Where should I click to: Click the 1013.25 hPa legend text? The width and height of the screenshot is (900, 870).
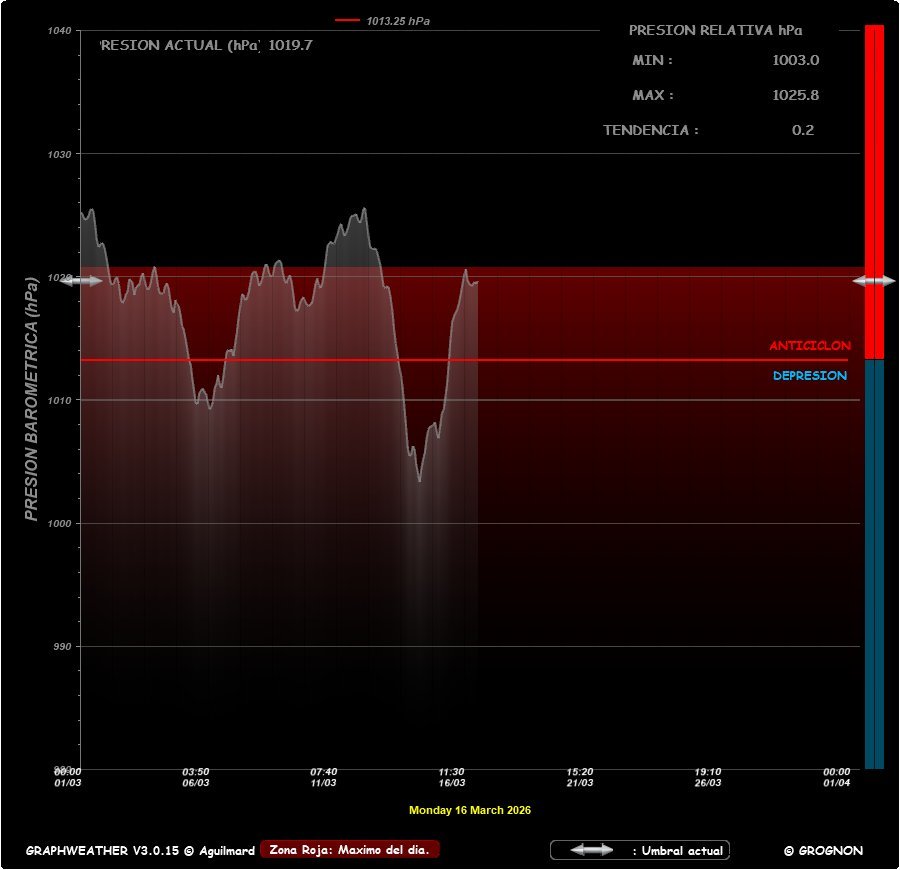(x=398, y=21)
